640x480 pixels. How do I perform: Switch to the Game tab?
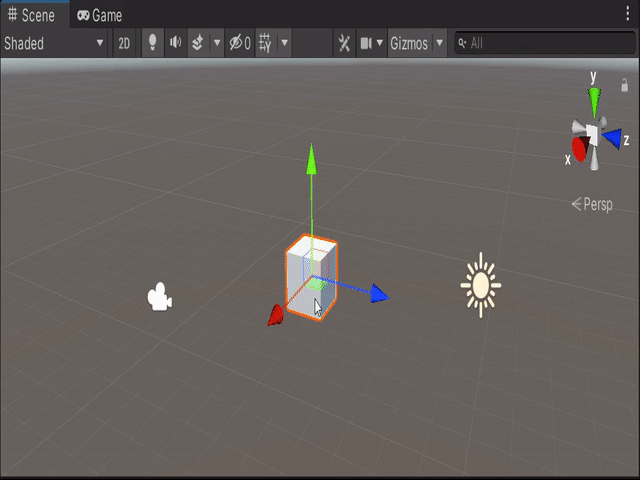pyautogui.click(x=100, y=16)
